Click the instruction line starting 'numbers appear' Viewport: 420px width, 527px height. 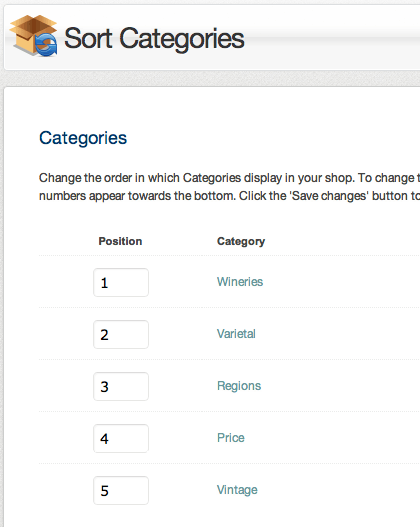[x=229, y=196]
